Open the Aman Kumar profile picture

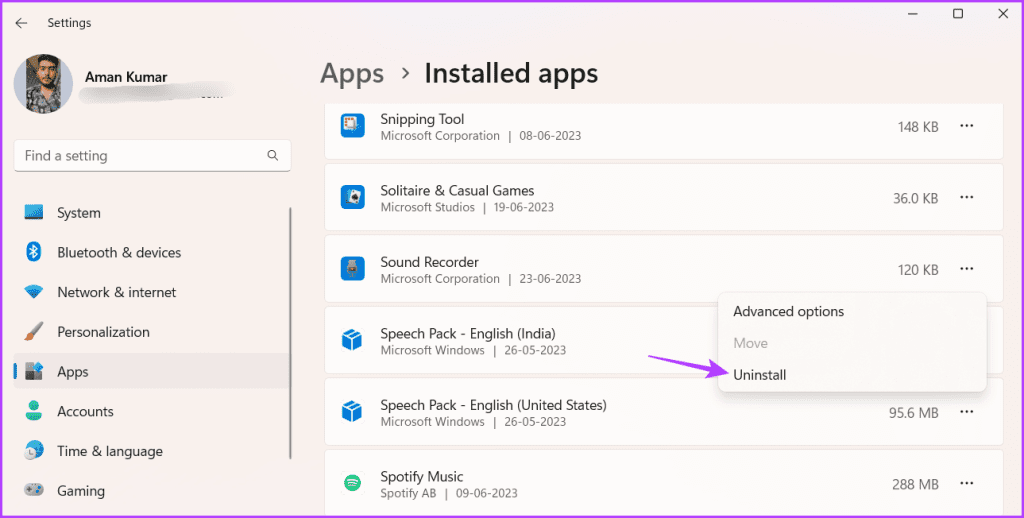tap(43, 84)
